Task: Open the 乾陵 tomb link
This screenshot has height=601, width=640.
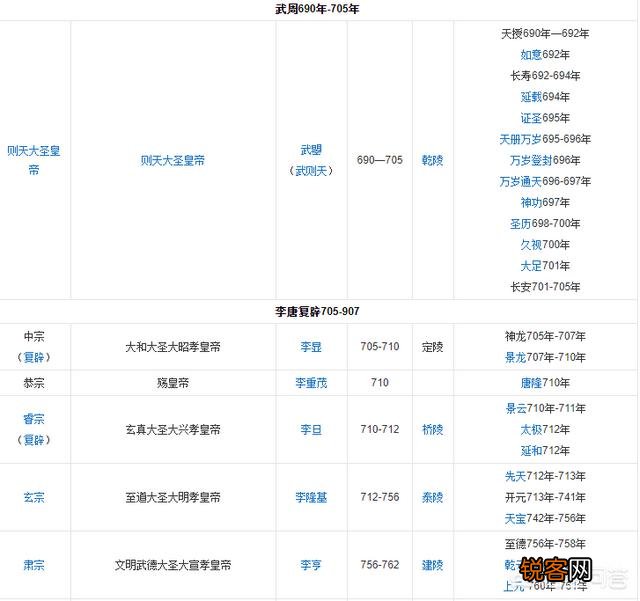Action: [x=432, y=160]
